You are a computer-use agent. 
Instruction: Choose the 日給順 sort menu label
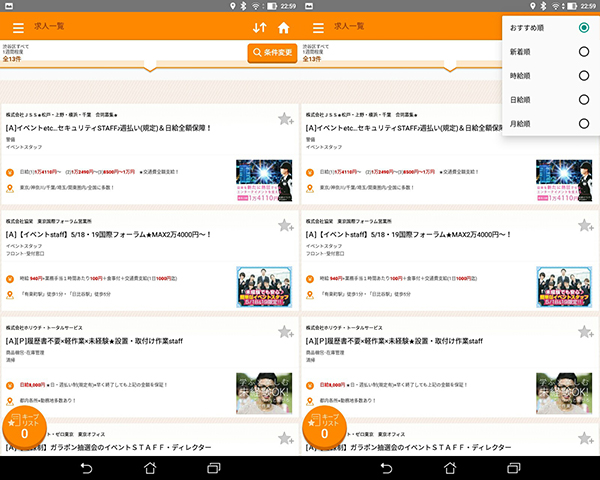[520, 100]
